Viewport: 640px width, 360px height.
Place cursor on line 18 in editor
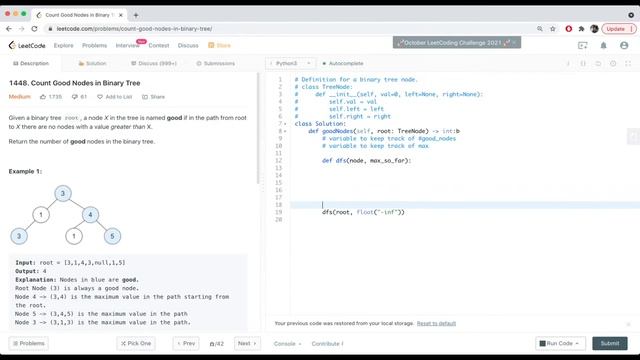point(465,205)
